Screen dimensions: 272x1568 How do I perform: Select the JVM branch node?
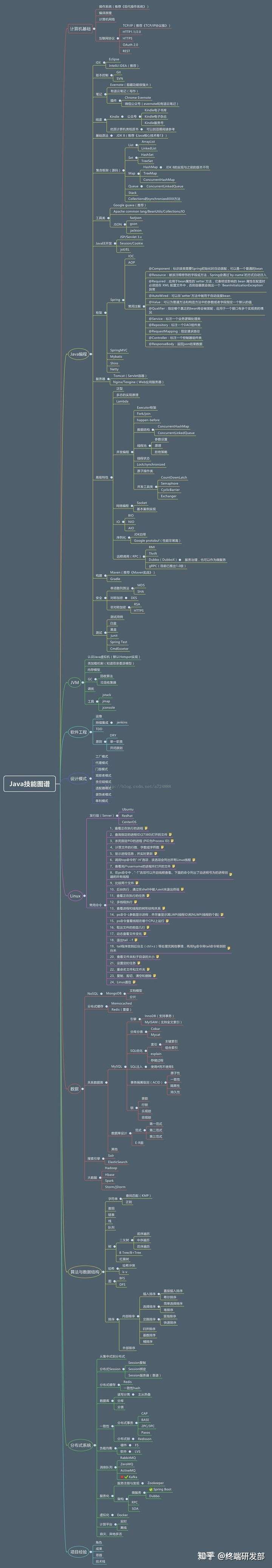click(75, 682)
